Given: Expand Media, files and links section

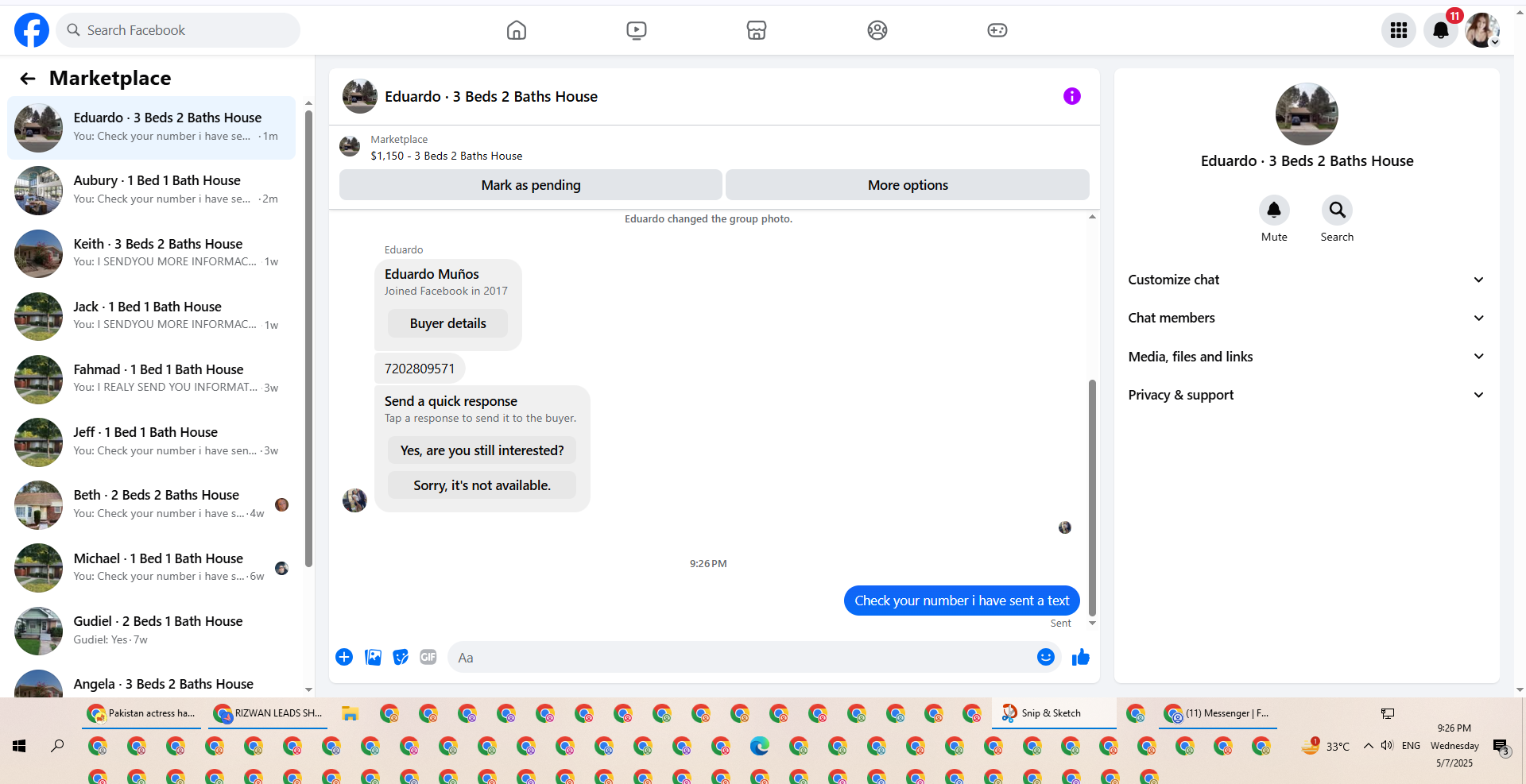Looking at the screenshot, I should coord(1307,357).
